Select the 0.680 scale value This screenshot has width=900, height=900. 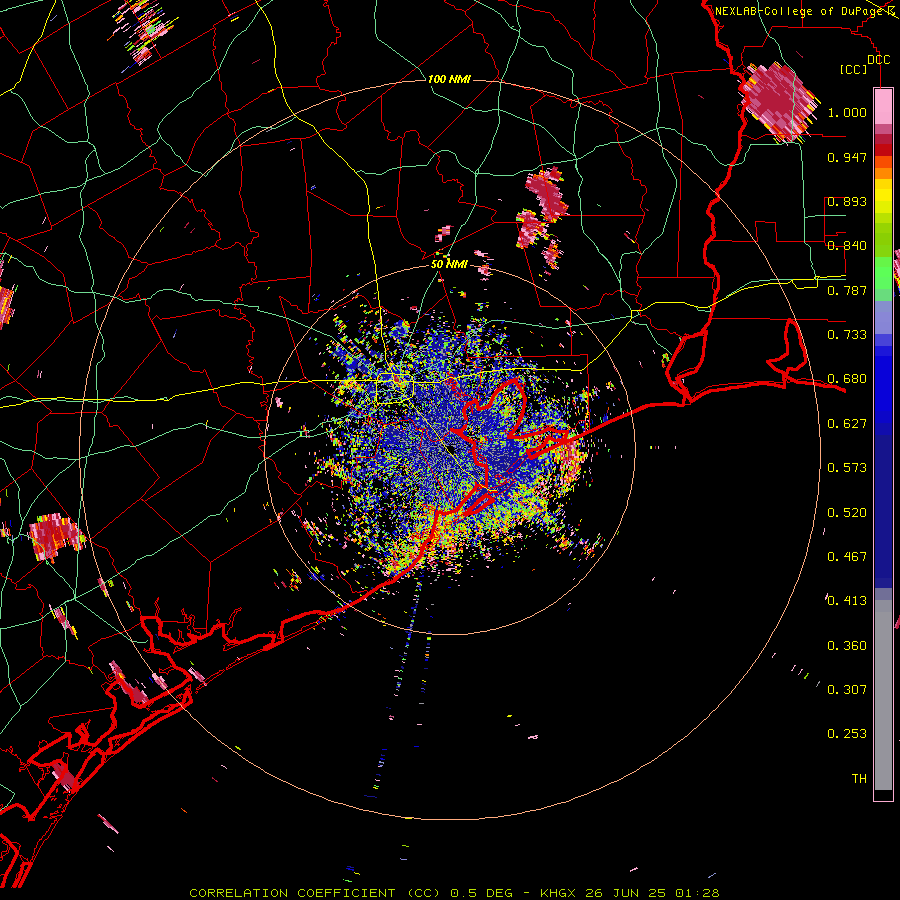point(847,379)
